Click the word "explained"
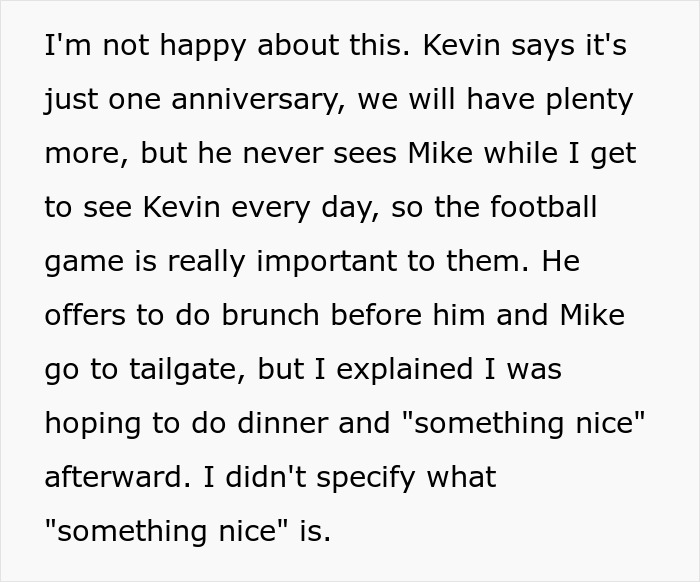Image resolution: width=700 pixels, height=582 pixels. point(383,370)
